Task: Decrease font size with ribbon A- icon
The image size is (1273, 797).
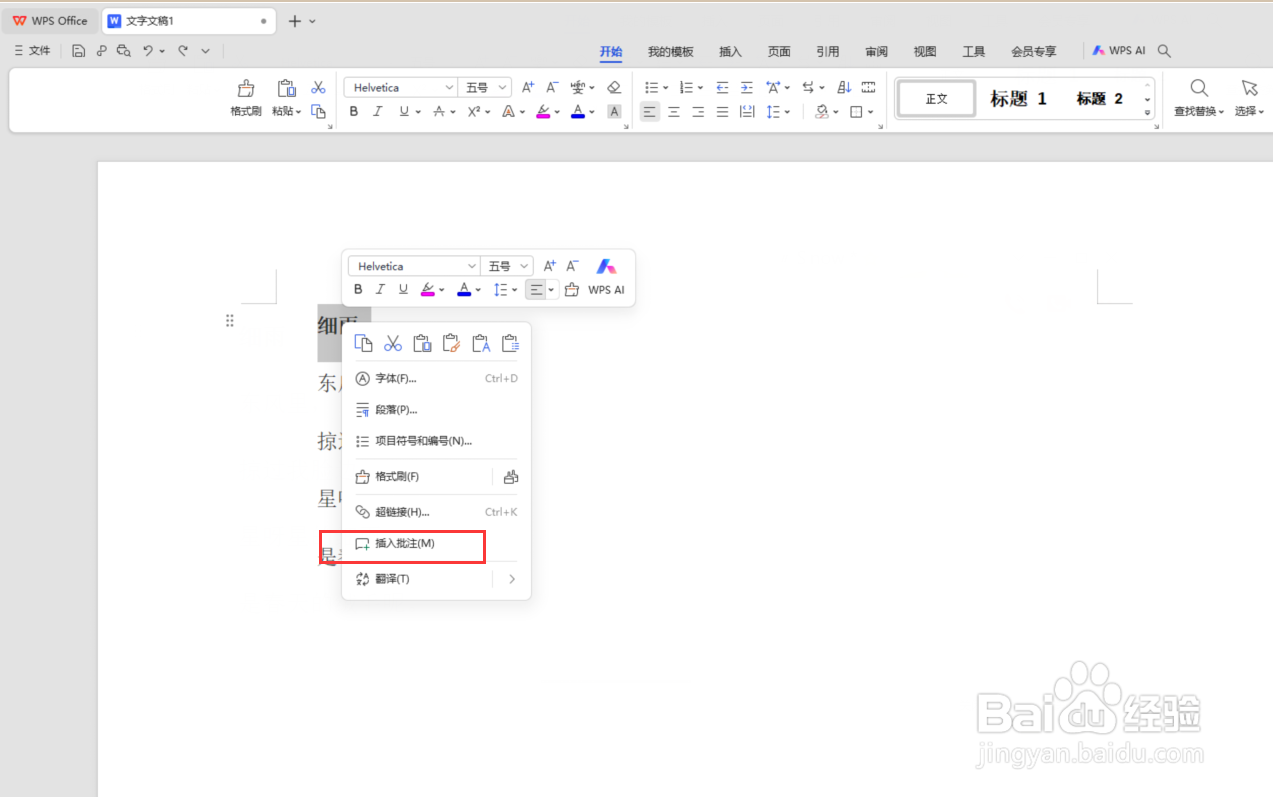Action: tap(552, 87)
